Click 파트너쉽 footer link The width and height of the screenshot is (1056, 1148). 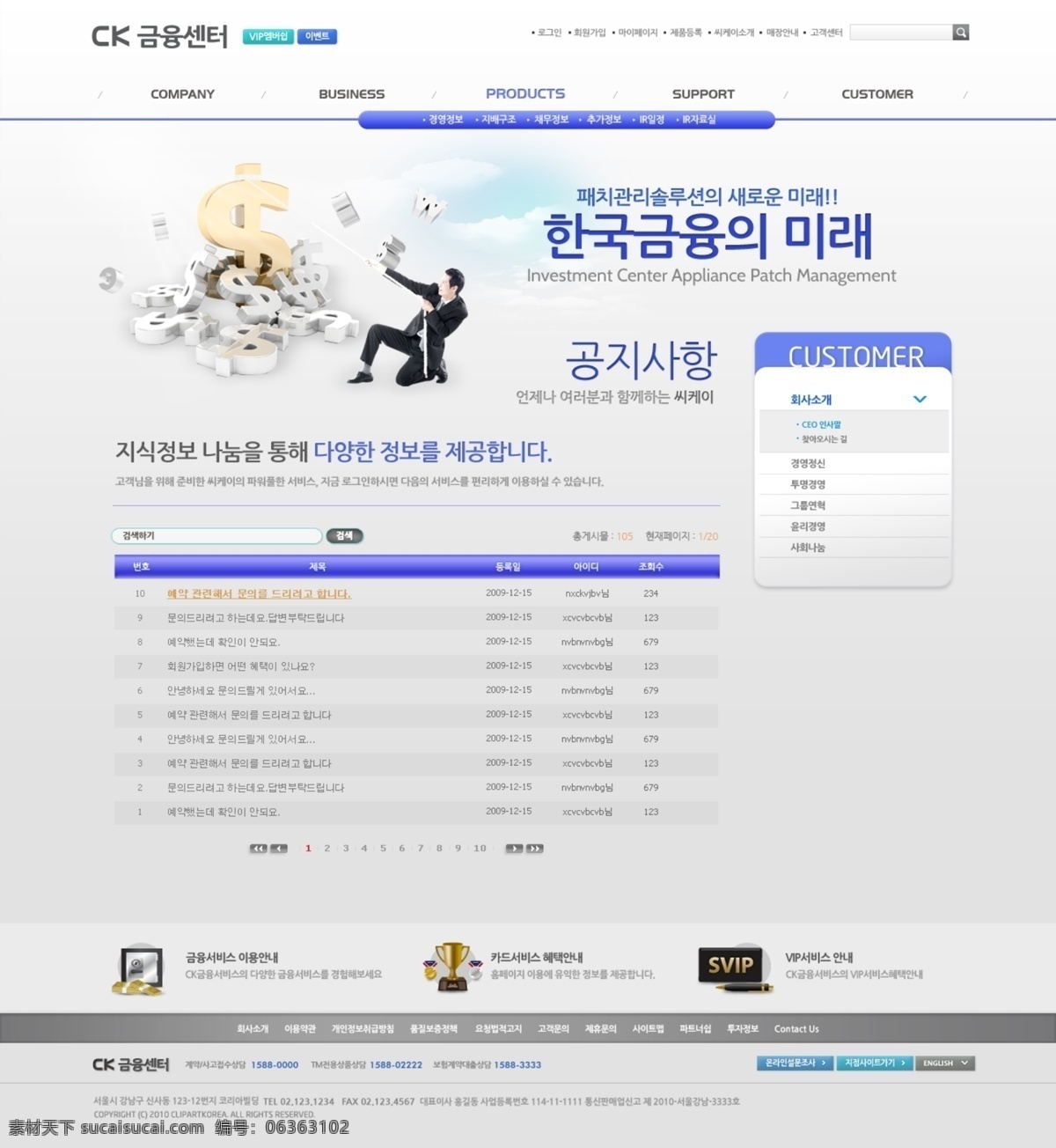pyautogui.click(x=695, y=1029)
